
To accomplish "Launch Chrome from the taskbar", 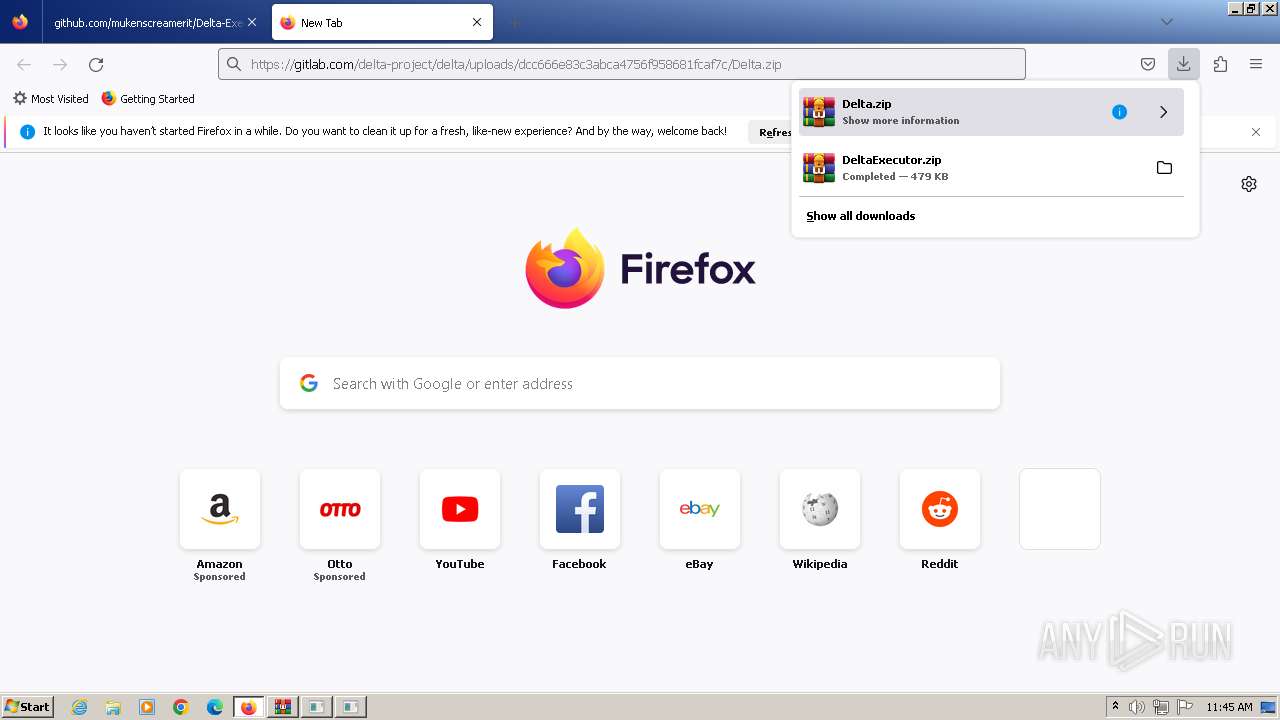I will [x=181, y=707].
